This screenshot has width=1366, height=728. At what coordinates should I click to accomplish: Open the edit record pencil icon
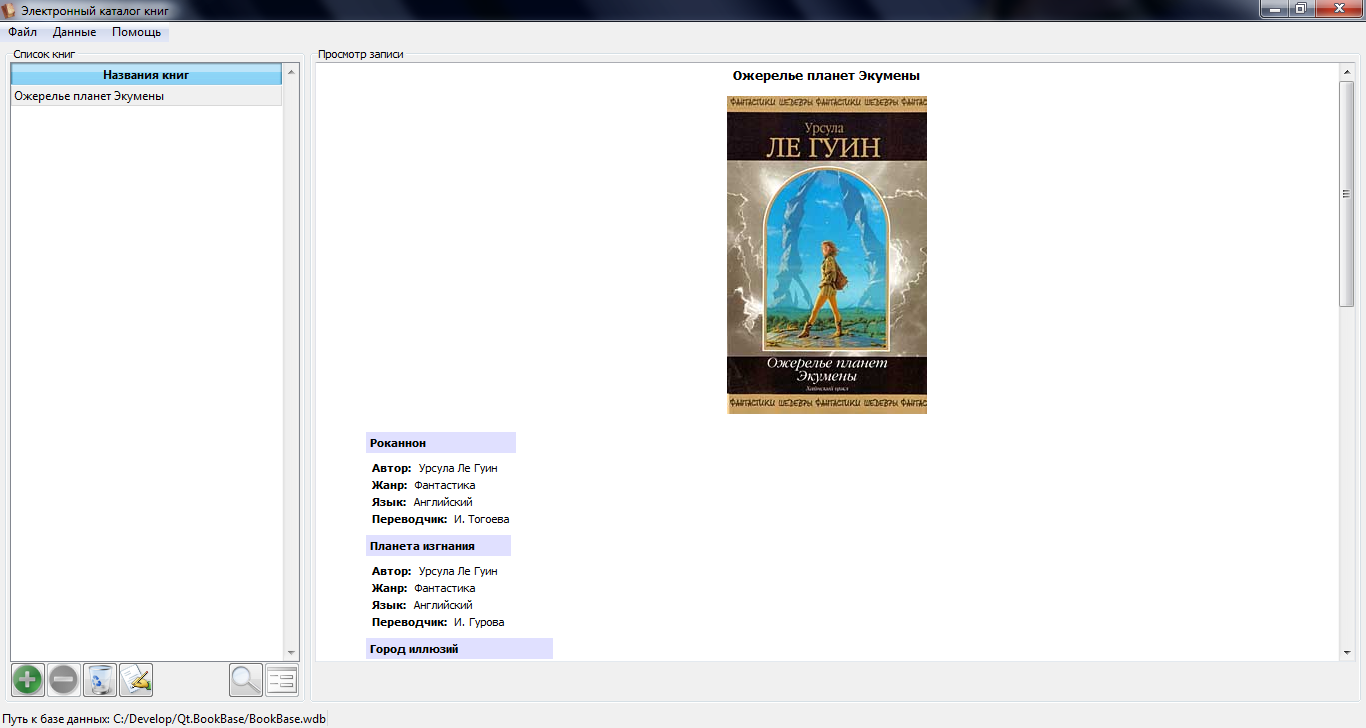[x=136, y=680]
